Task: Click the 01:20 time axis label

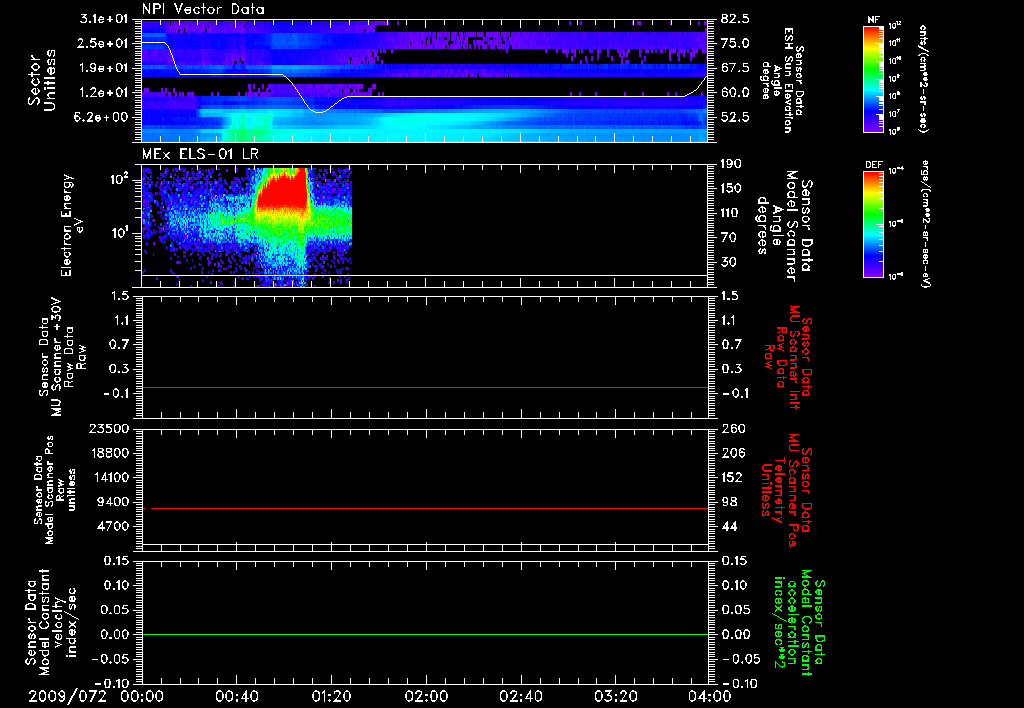Action: [x=331, y=696]
